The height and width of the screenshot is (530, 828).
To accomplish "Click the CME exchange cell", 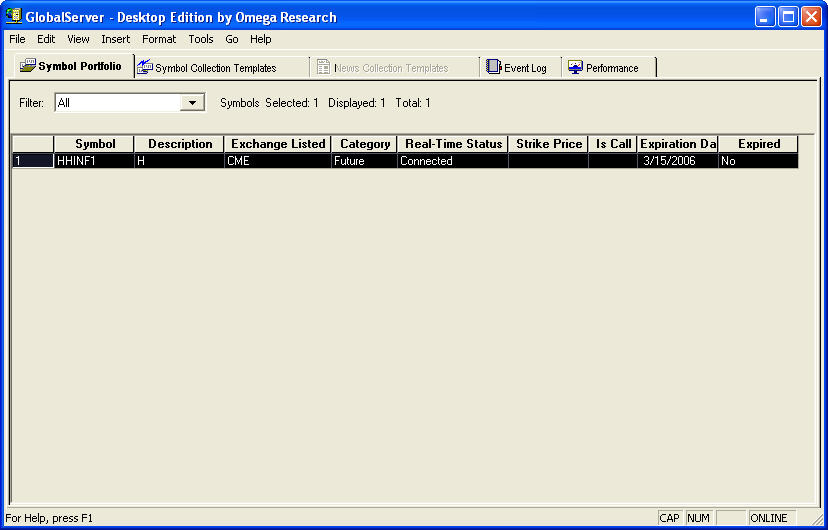I will click(x=278, y=161).
